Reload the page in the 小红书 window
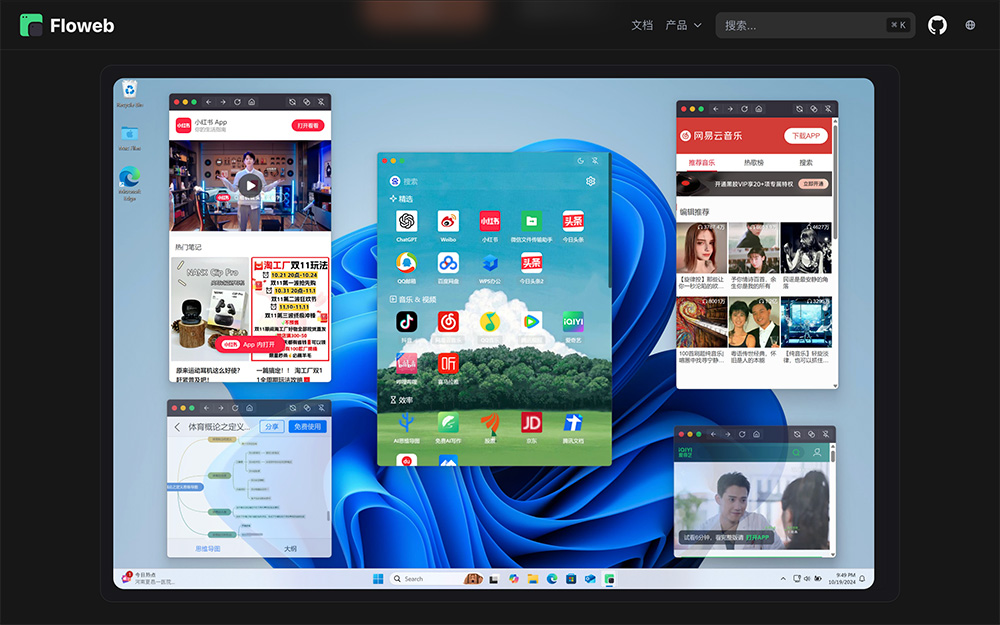Screen dimensions: 1000x625 click(x=237, y=102)
